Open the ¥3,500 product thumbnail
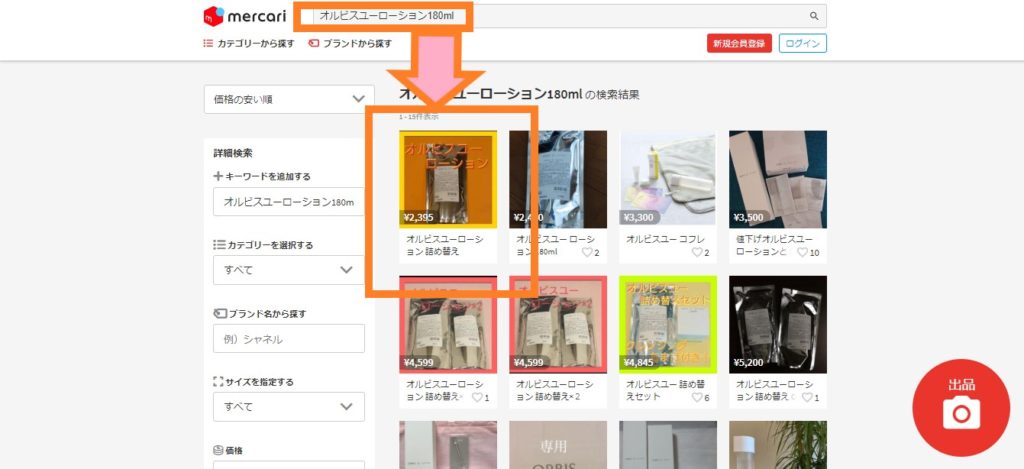1024x469 pixels. point(778,180)
